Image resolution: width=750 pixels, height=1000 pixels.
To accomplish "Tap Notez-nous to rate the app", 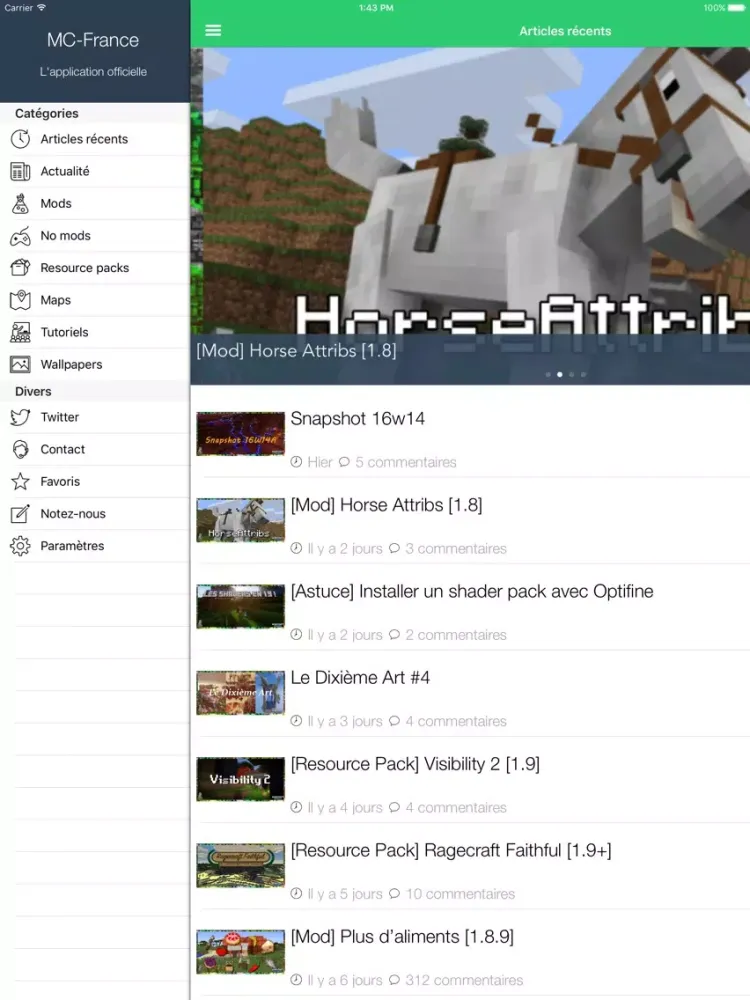I will click(73, 513).
